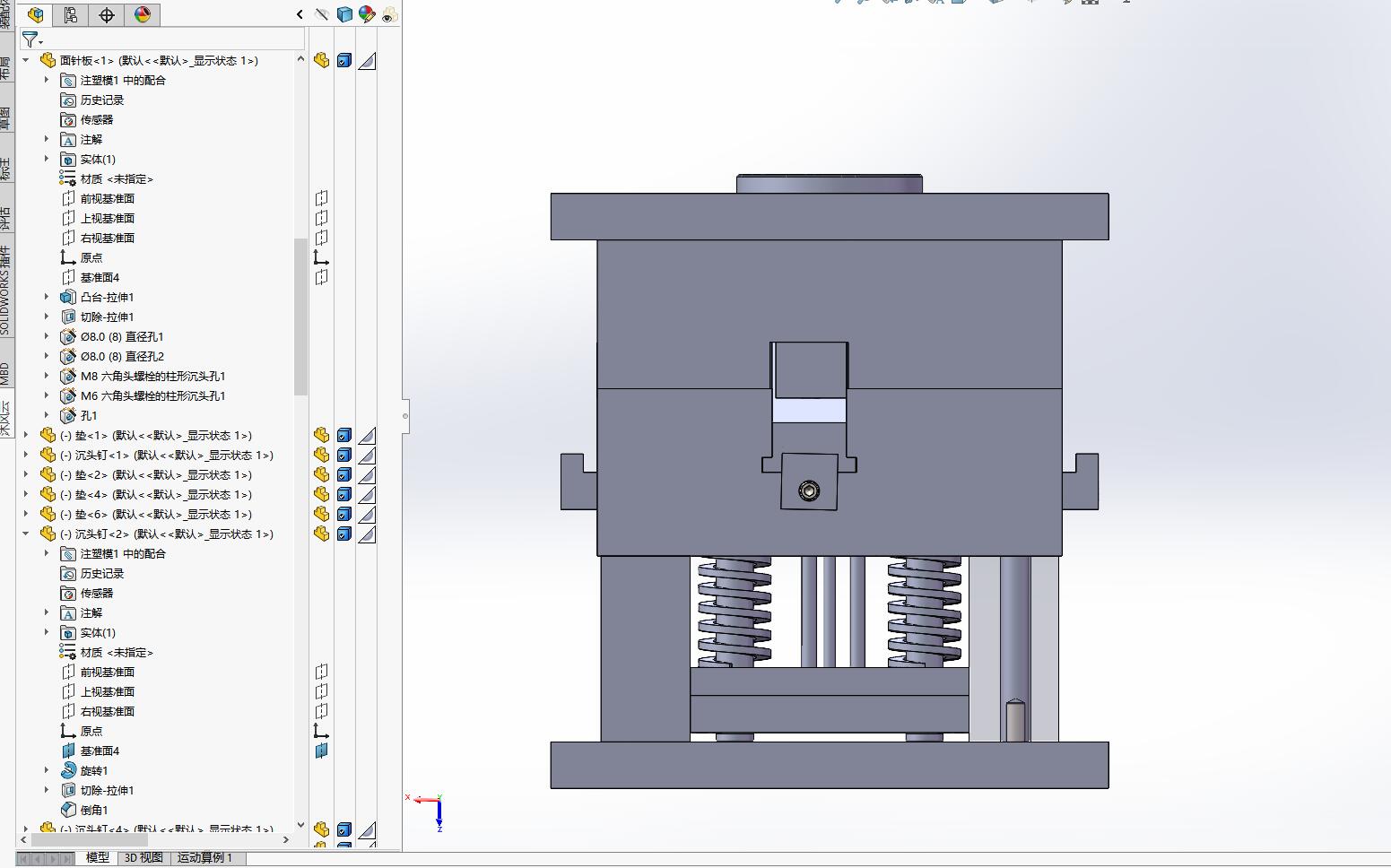The width and height of the screenshot is (1391, 868).
Task: Select 切除-拉伸1 under 沉头钉<2>
Action: click(x=107, y=790)
